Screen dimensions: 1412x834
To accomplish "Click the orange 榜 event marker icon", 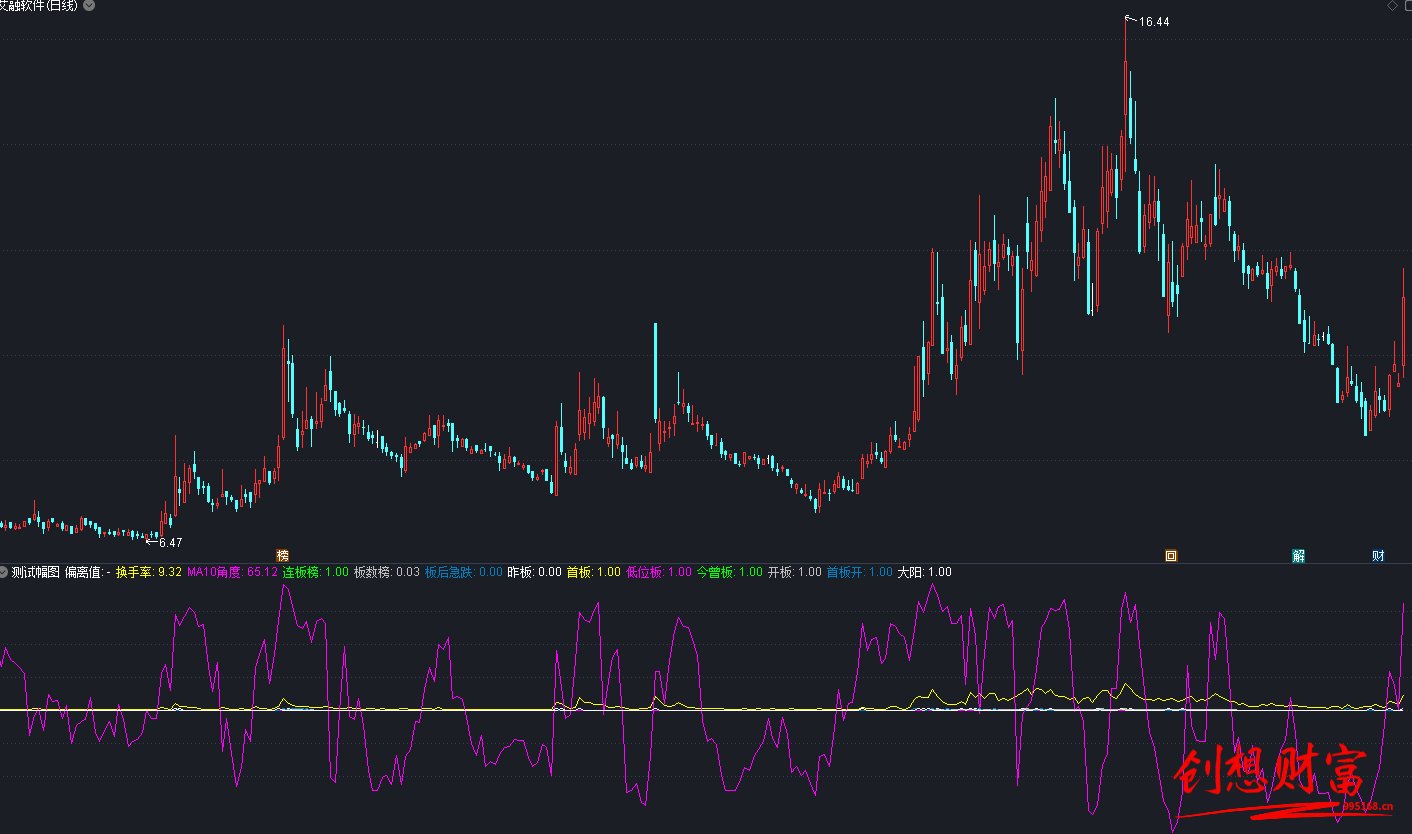I will (x=282, y=555).
